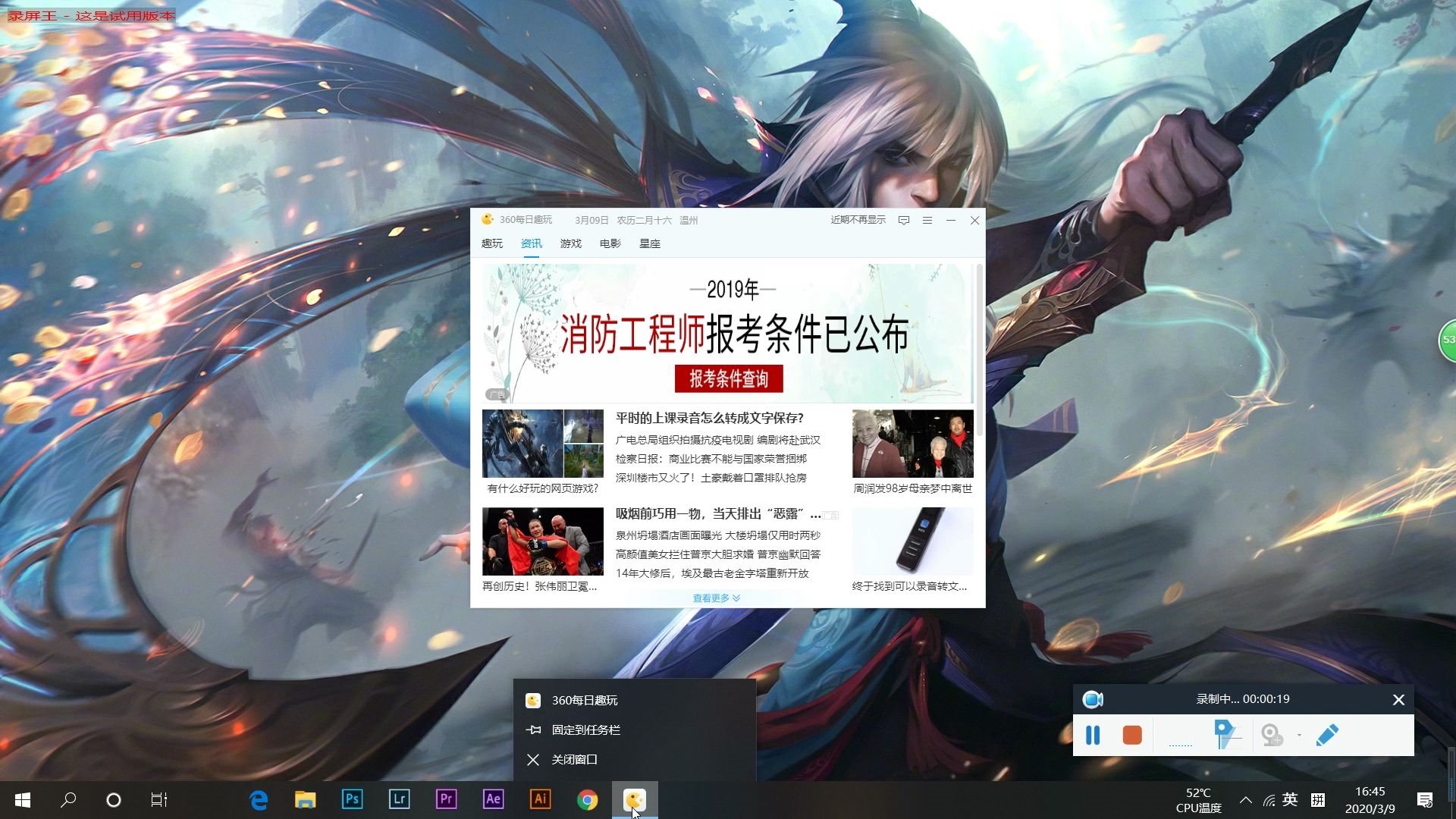1456x819 pixels.
Task: Open the network Wi-Fi tray icon
Action: point(1269,800)
